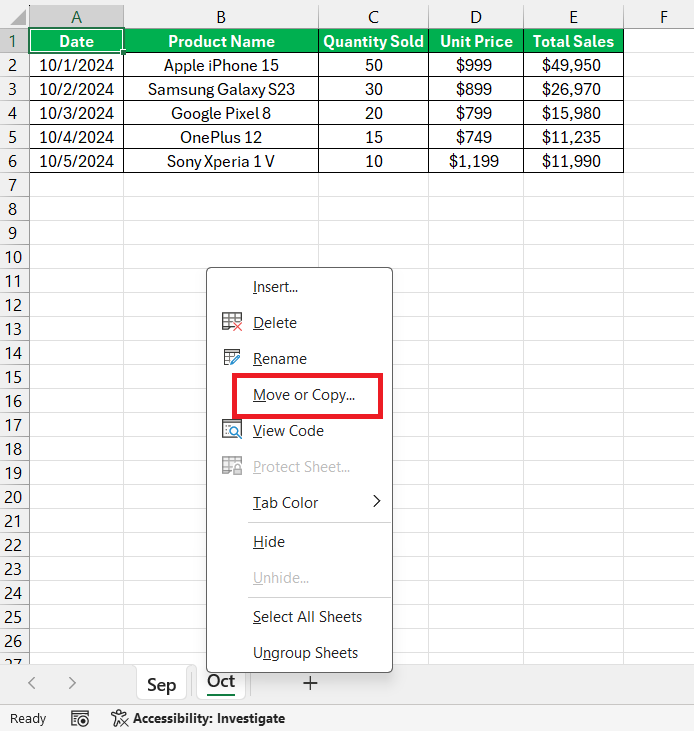694x731 pixels.
Task: Click the Date header cell
Action: tap(76, 41)
